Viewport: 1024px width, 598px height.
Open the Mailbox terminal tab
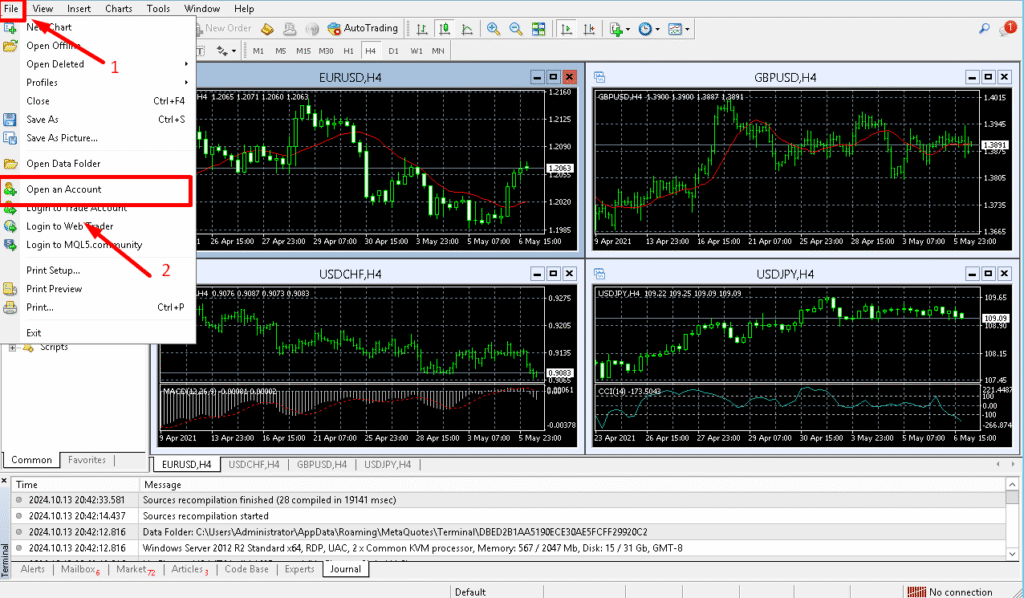click(80, 569)
